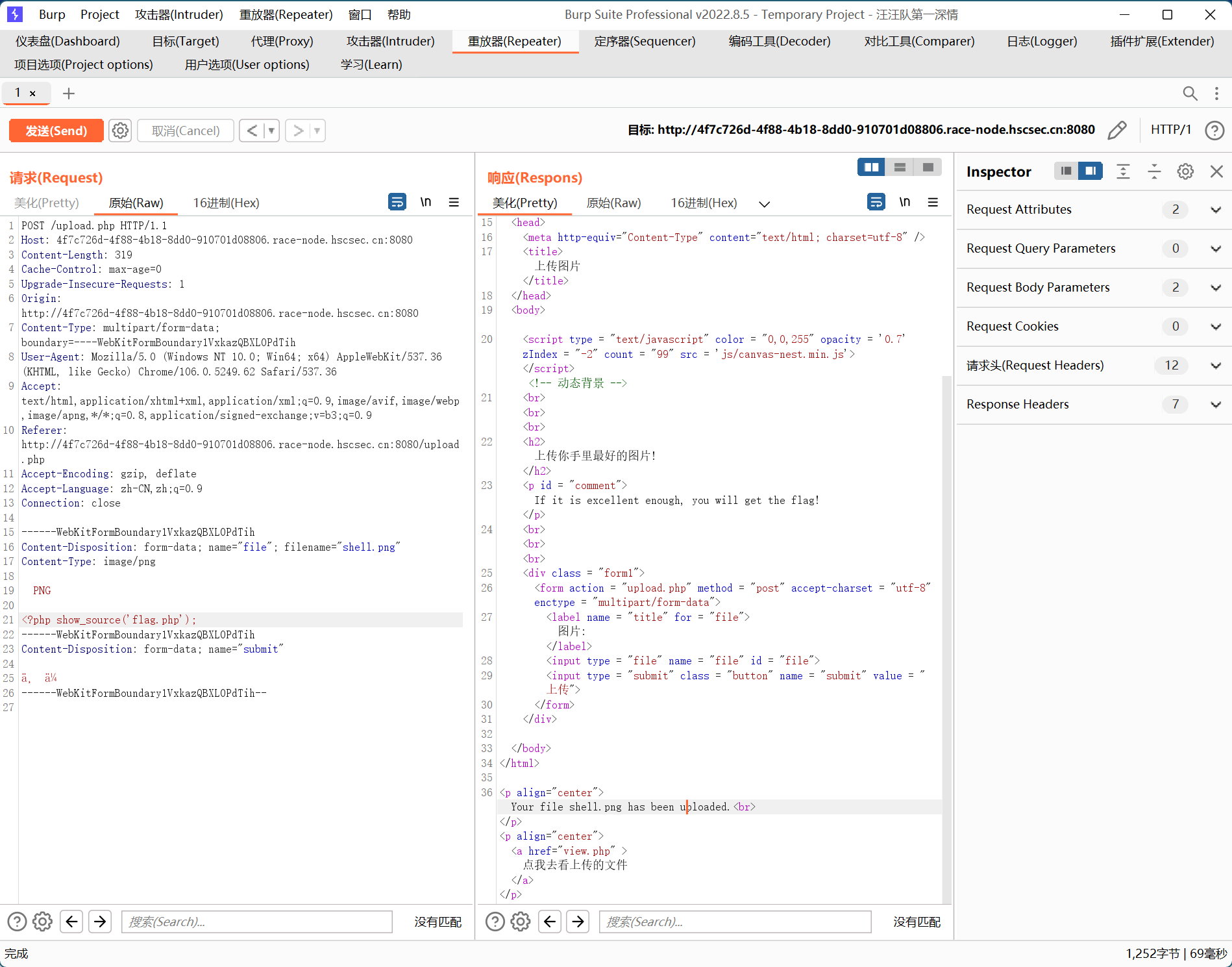Dock Inspector layout left option
Viewport: 1232px width, 967px height.
pyautogui.click(x=1066, y=171)
